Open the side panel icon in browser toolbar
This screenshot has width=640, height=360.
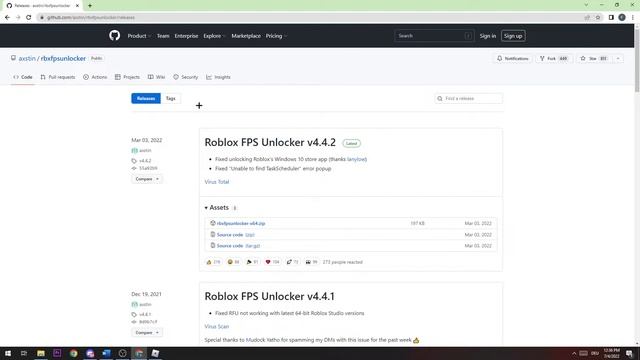click(x=611, y=18)
